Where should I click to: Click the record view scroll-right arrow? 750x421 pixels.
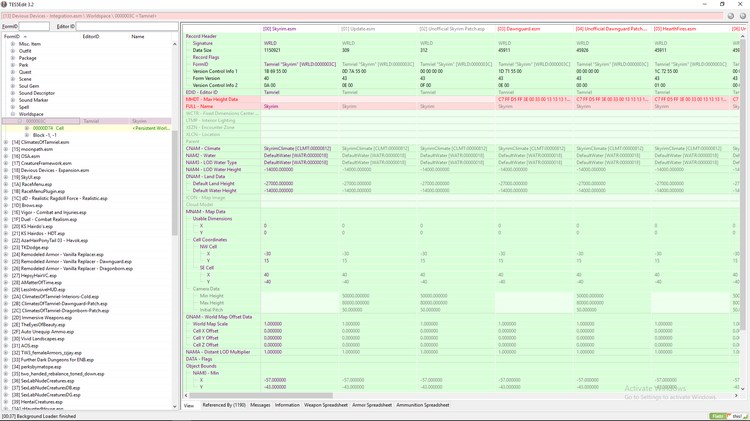click(x=736, y=396)
